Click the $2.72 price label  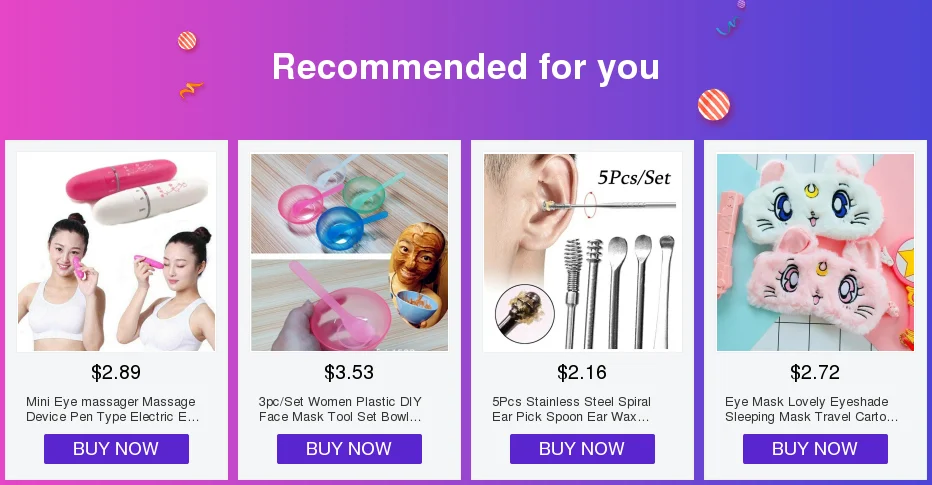(815, 373)
